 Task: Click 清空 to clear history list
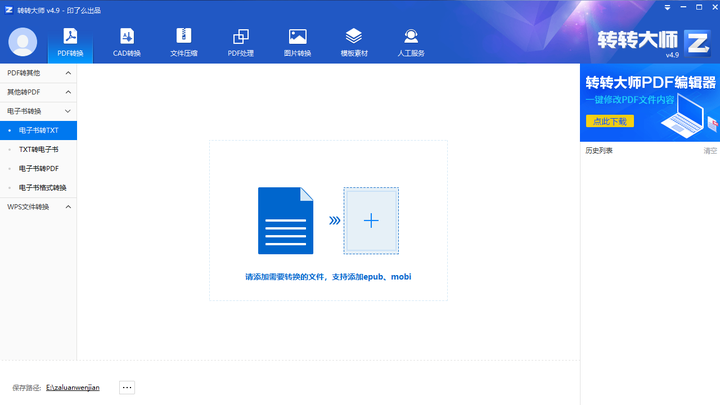(710, 151)
